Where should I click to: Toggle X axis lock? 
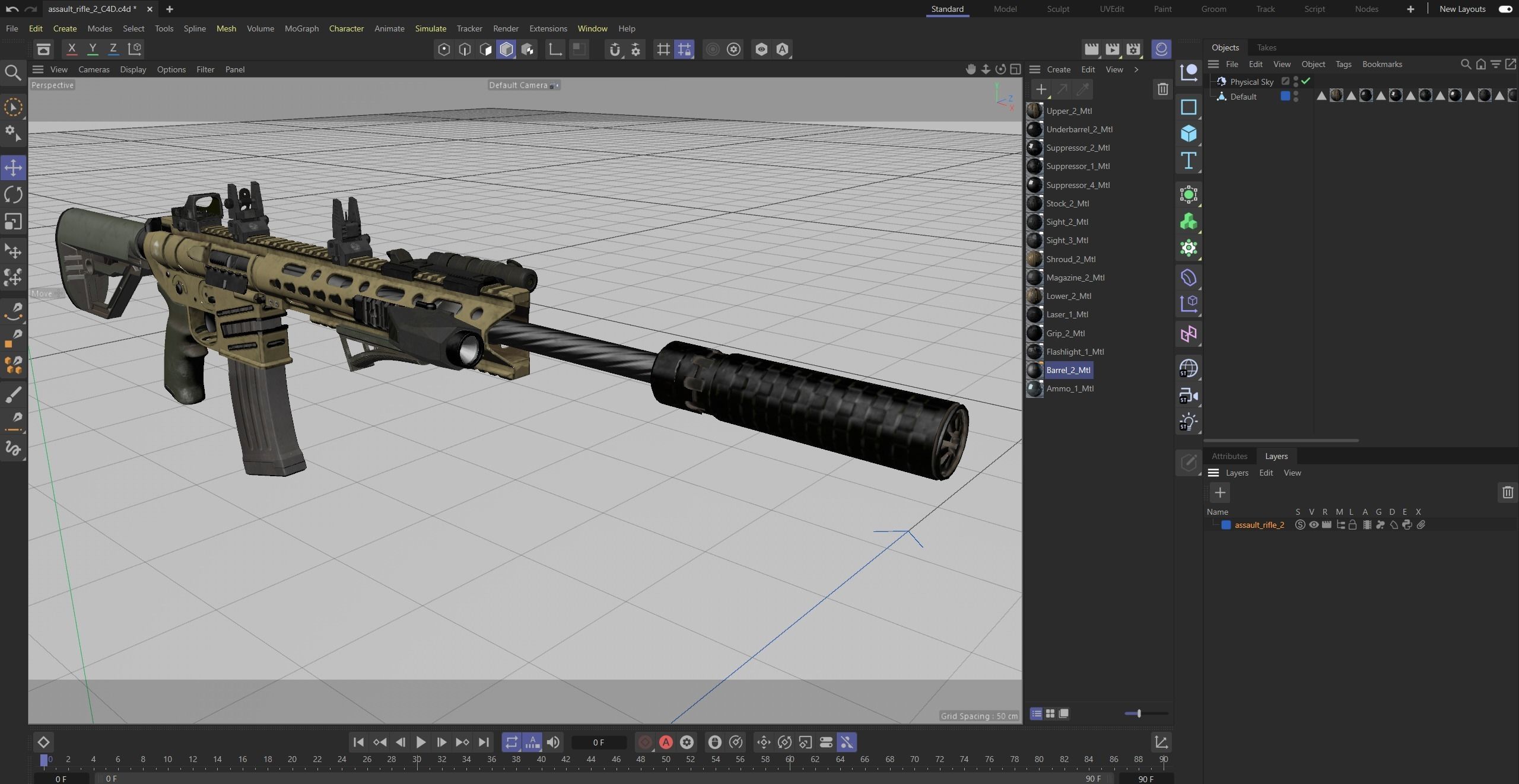(x=72, y=49)
